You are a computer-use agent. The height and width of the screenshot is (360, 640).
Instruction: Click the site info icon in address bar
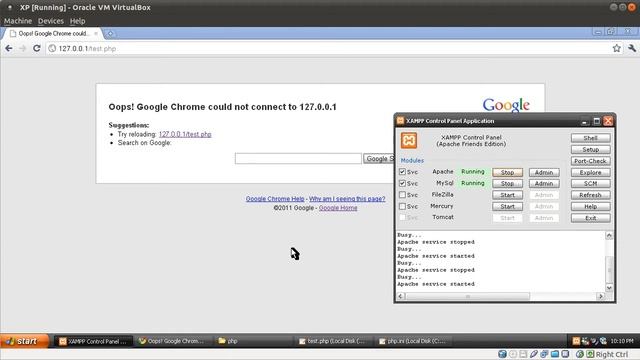52,48
